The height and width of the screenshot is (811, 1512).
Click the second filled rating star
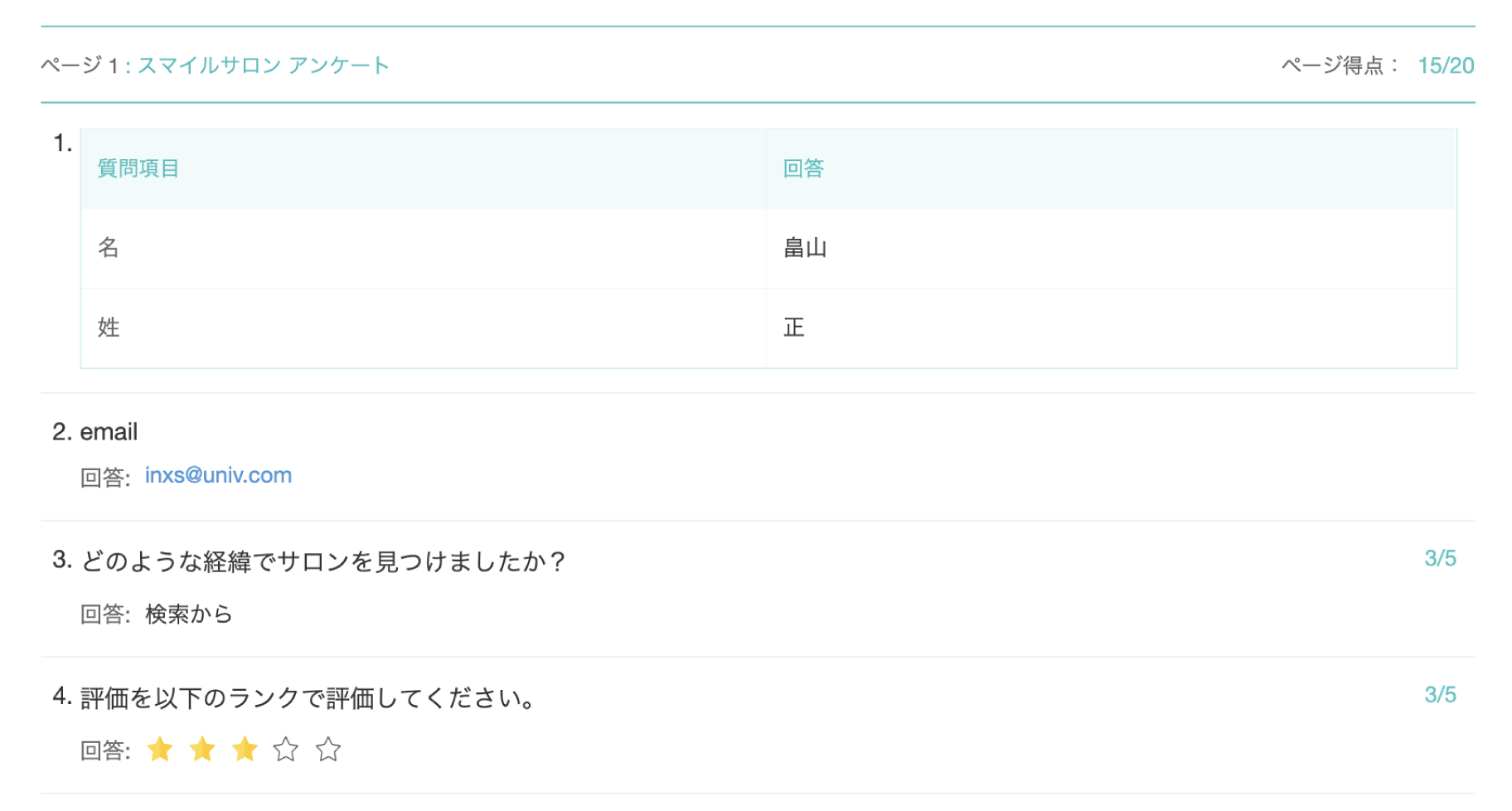(202, 750)
